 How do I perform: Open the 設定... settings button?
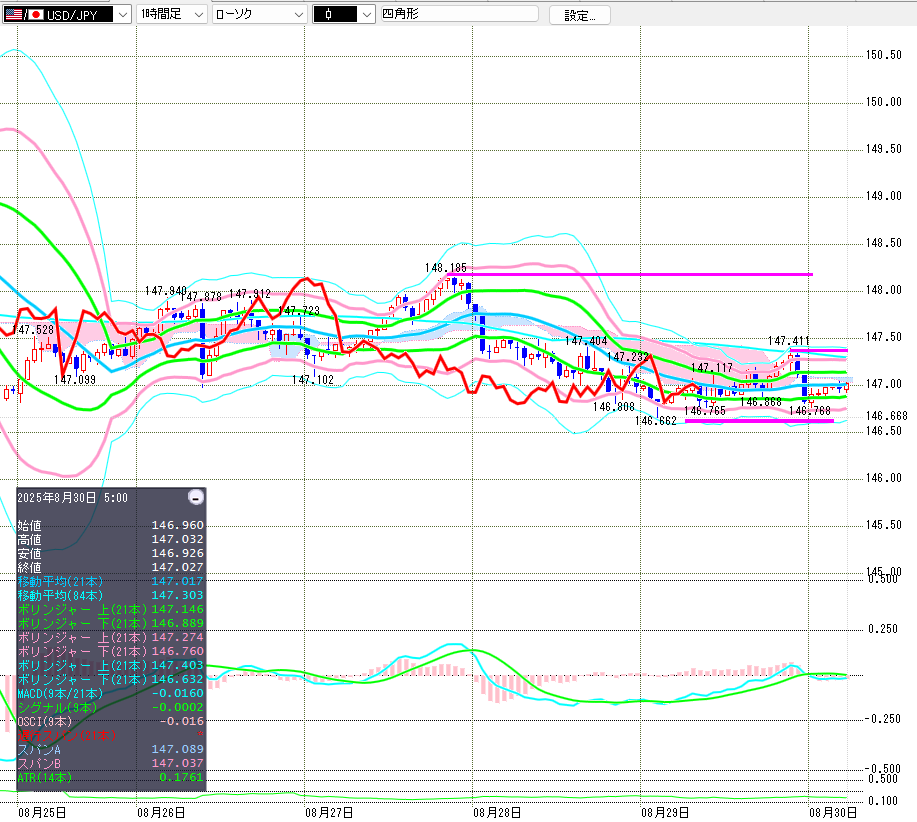[x=580, y=15]
